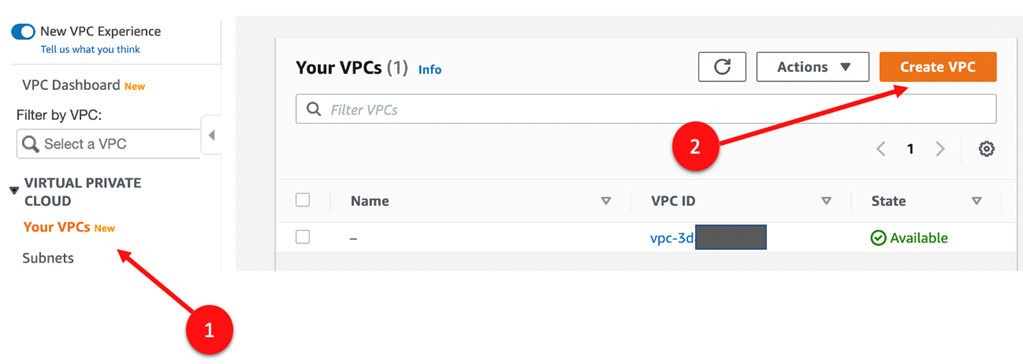Viewport: 1023px width, 364px height.
Task: Open the table preferences gear icon
Action: tap(986, 149)
